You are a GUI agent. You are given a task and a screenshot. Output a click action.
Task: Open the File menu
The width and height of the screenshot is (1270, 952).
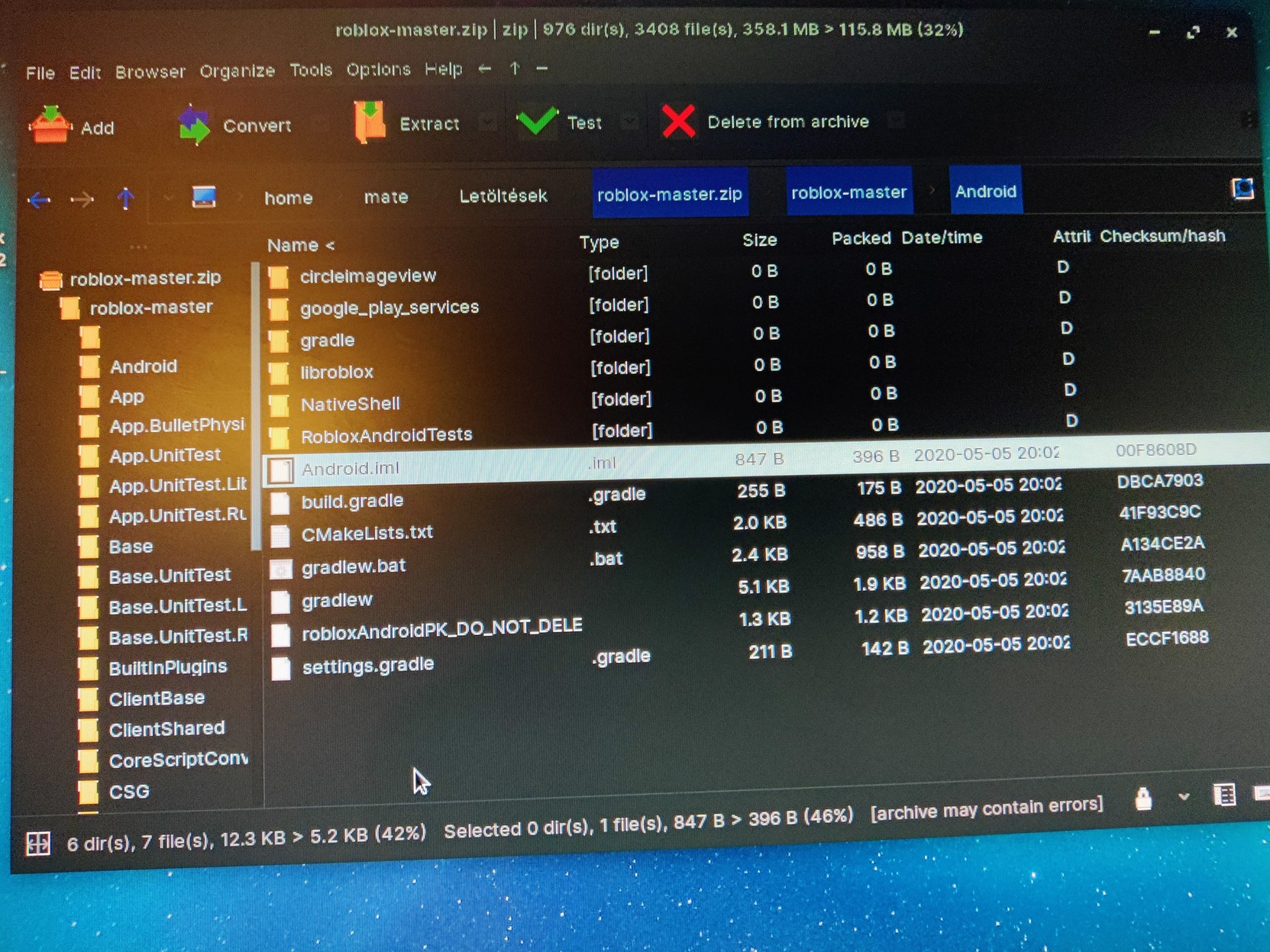point(40,73)
